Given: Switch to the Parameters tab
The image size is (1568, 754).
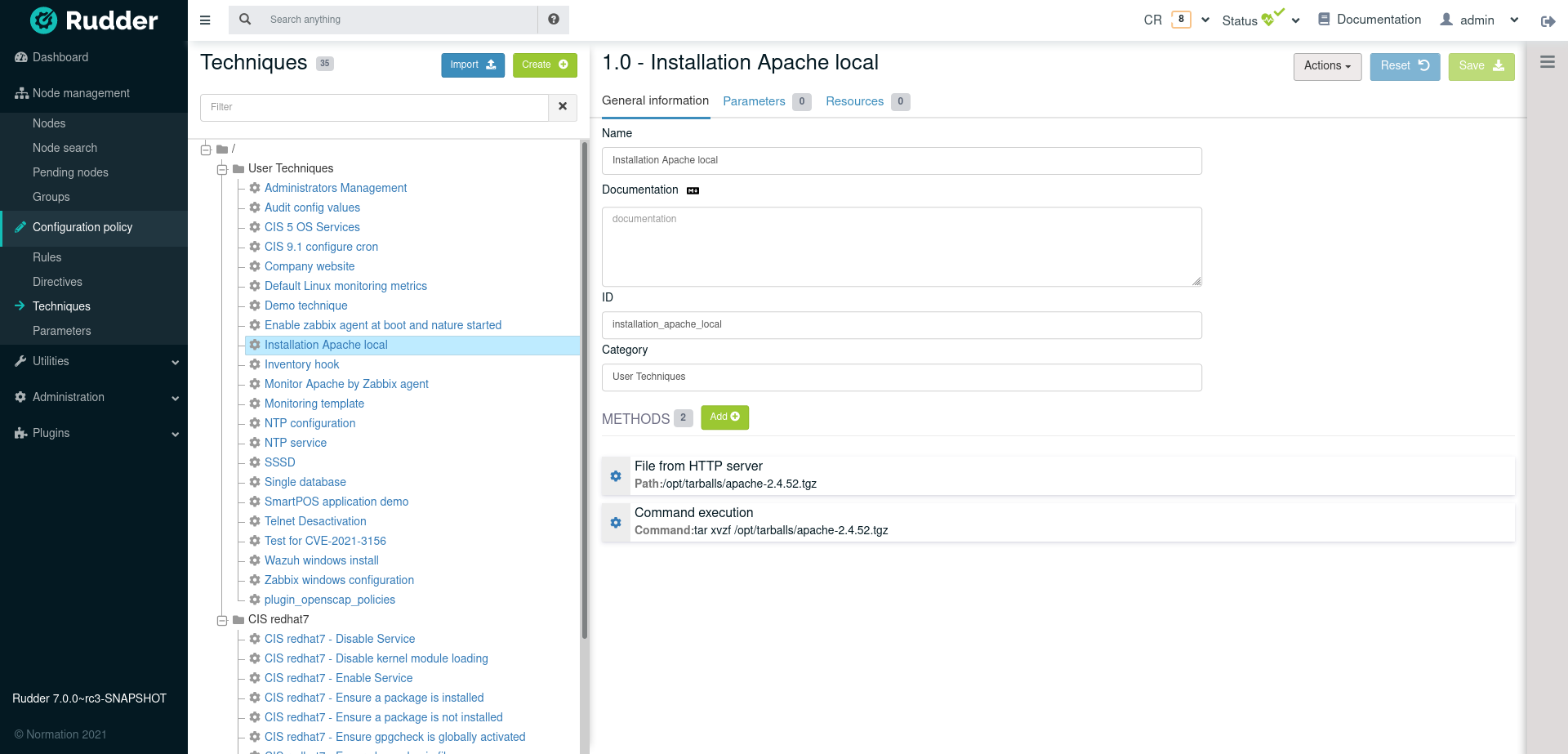Looking at the screenshot, I should (x=754, y=101).
